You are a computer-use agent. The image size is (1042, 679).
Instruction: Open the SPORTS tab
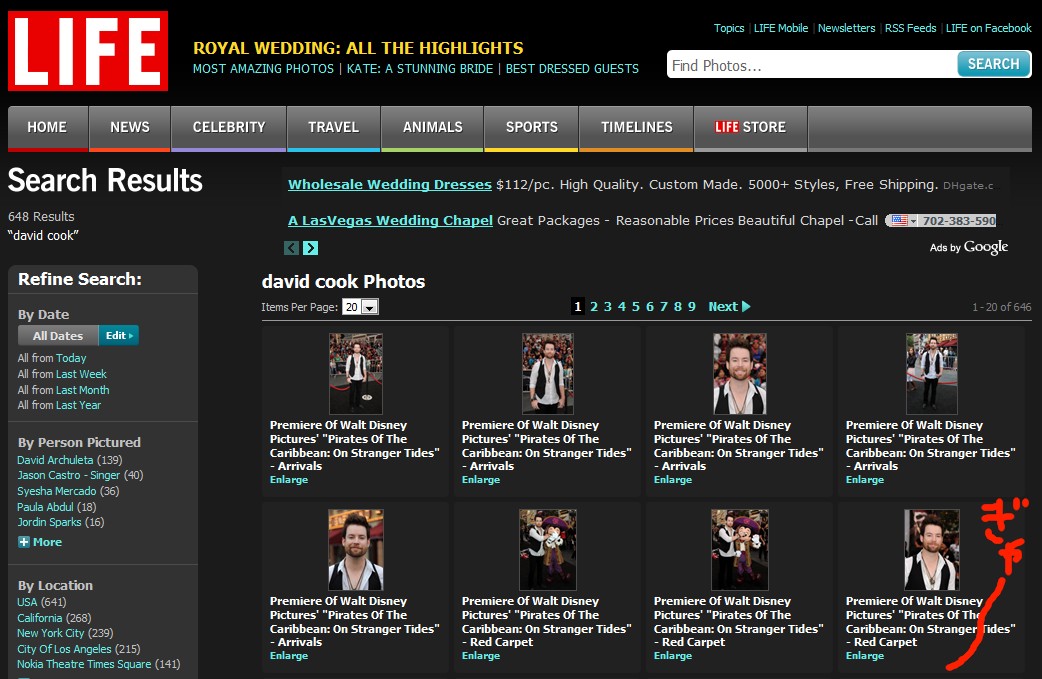(532, 128)
